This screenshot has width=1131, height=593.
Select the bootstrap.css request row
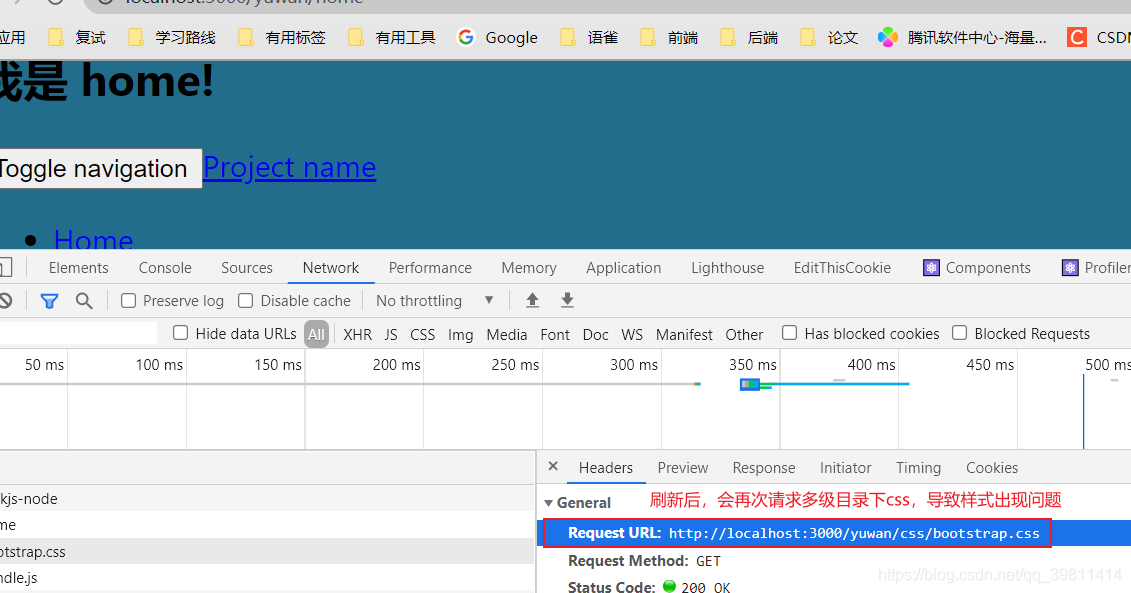click(x=267, y=552)
